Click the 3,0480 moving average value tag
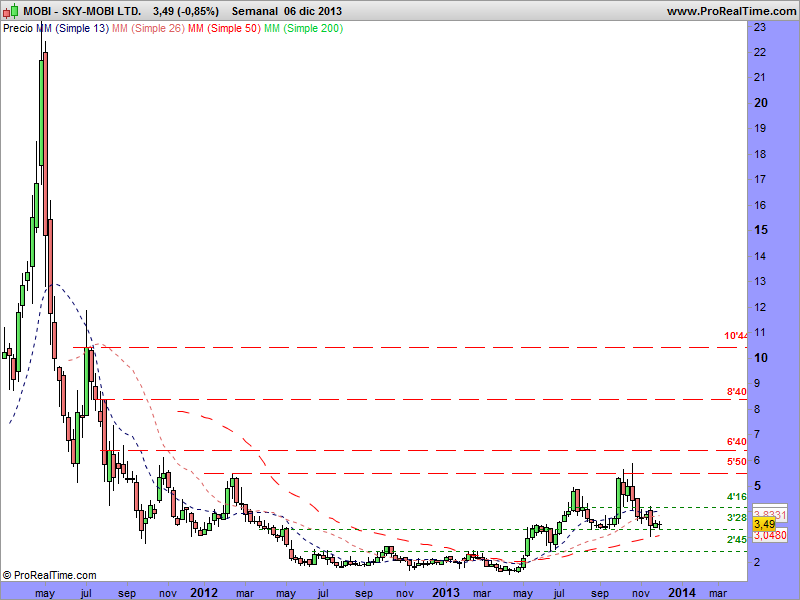The width and height of the screenshot is (800, 600). 770,535
